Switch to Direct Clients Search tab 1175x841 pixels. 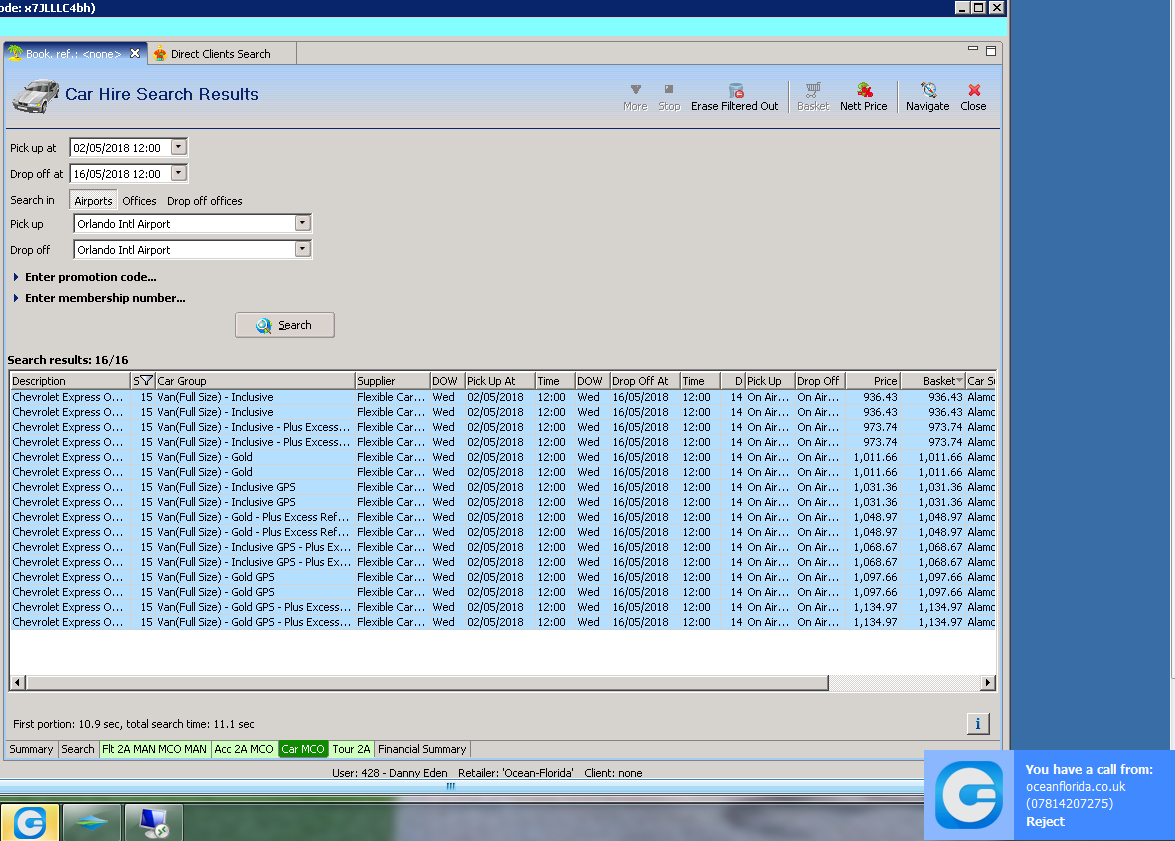[220, 53]
